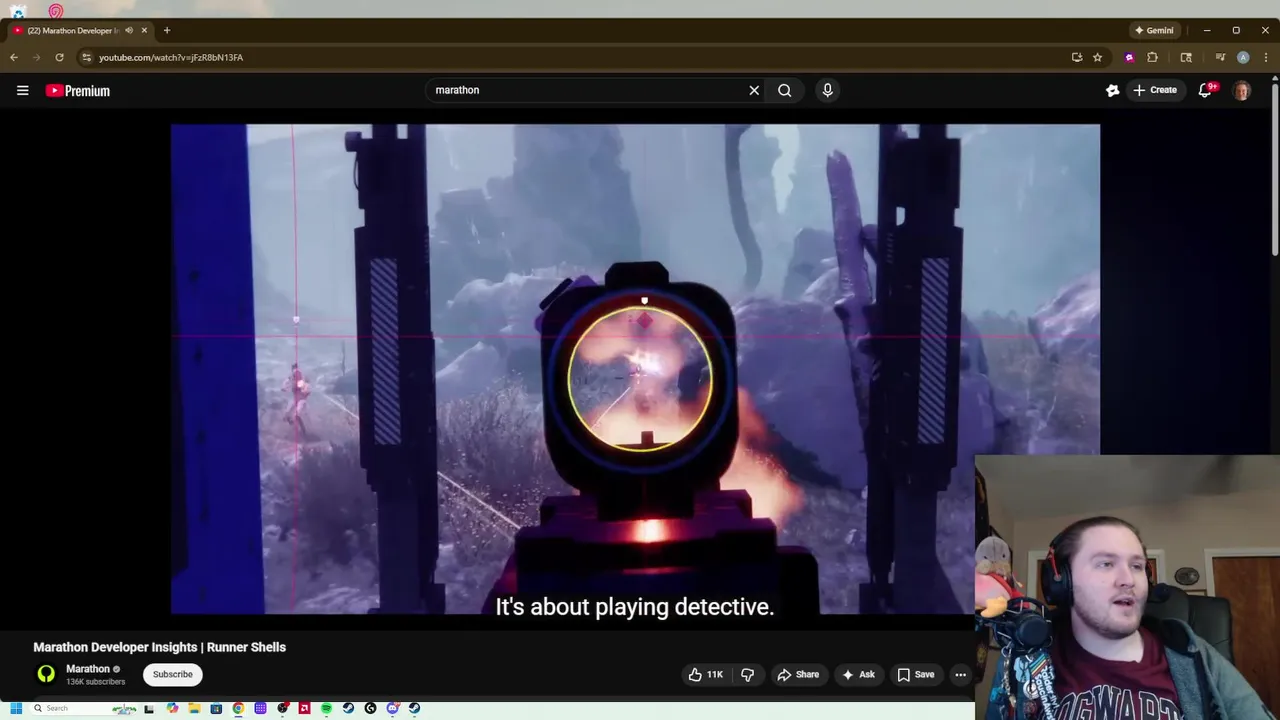Open a new browser tab

[x=167, y=30]
